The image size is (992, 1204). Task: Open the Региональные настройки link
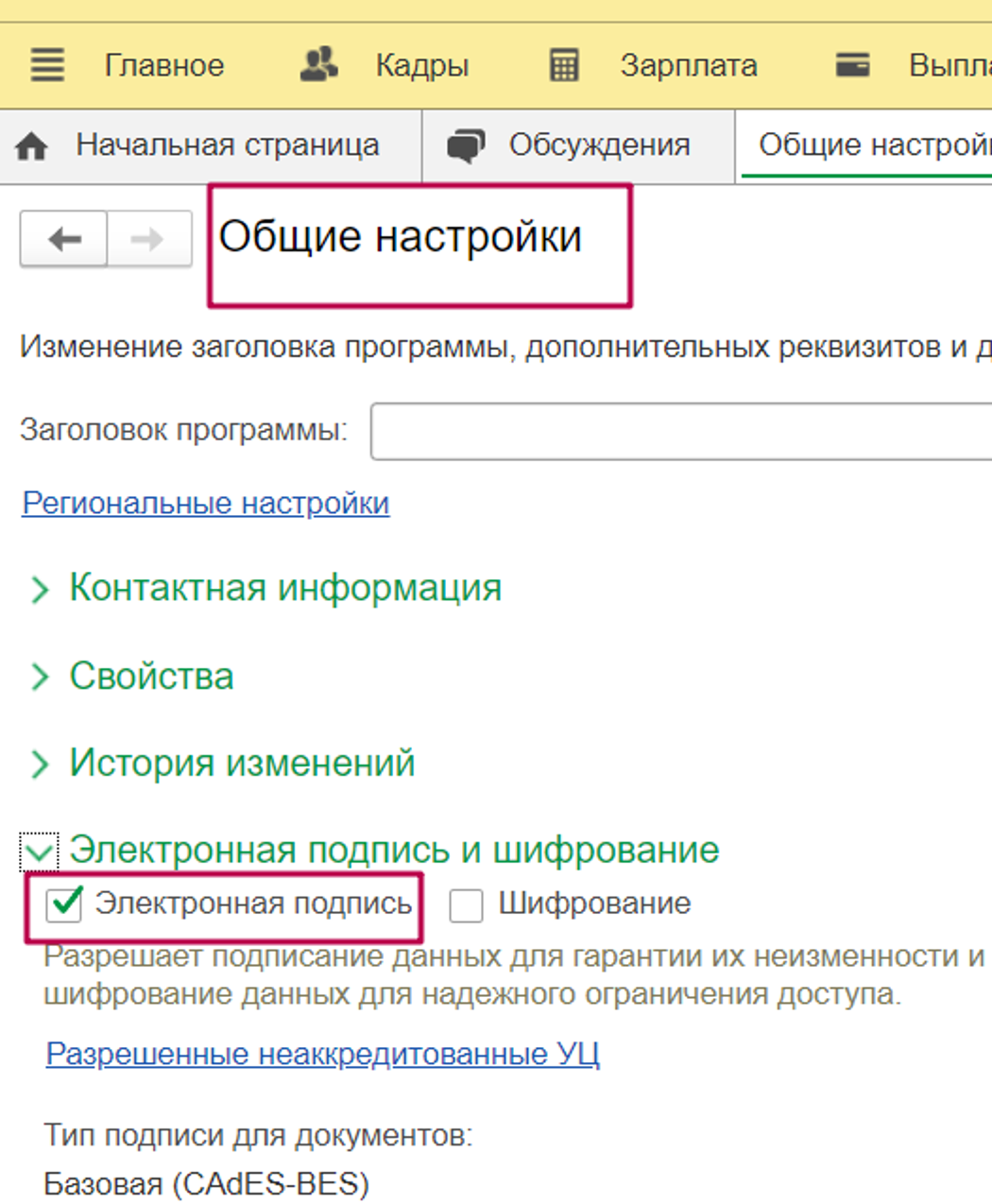205,503
